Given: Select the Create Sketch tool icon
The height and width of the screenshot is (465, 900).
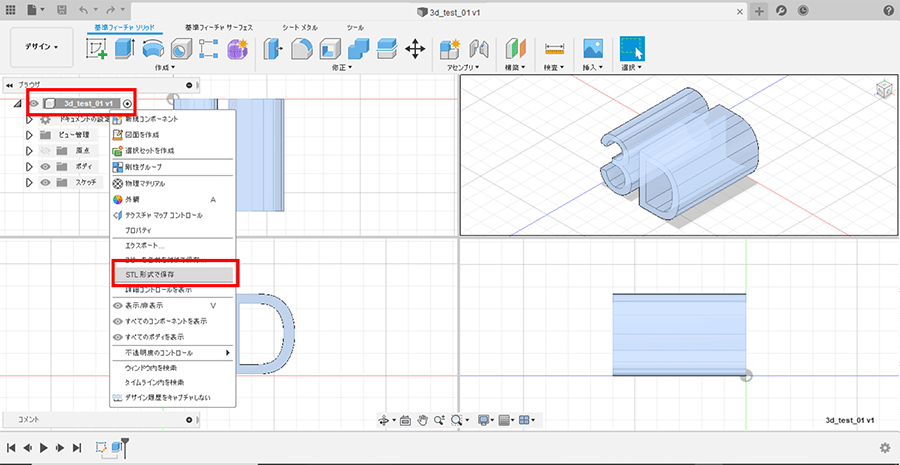Looking at the screenshot, I should click(97, 48).
